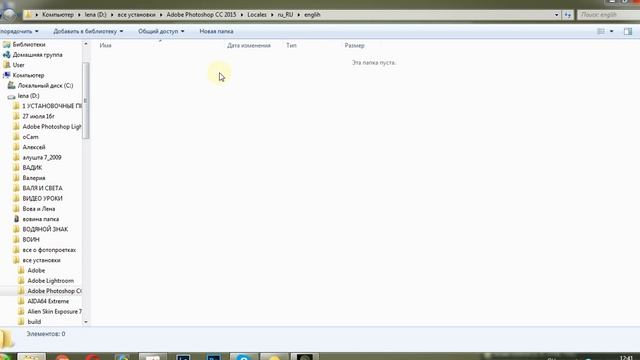Select Валерия folder in tree
This screenshot has width=640, height=360.
pos(34,178)
